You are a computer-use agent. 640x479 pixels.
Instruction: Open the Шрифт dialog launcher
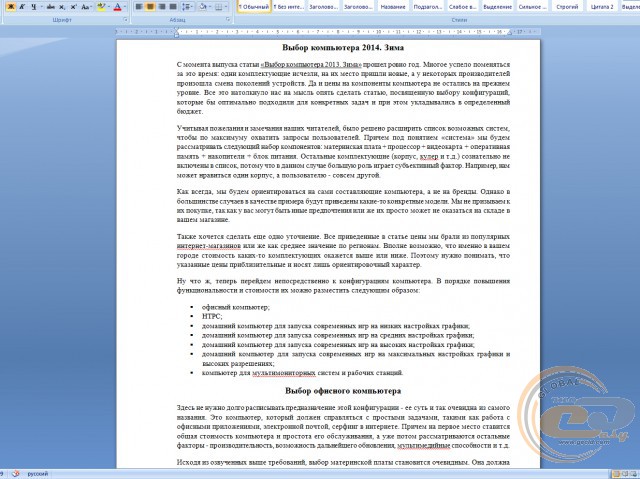tap(125, 20)
